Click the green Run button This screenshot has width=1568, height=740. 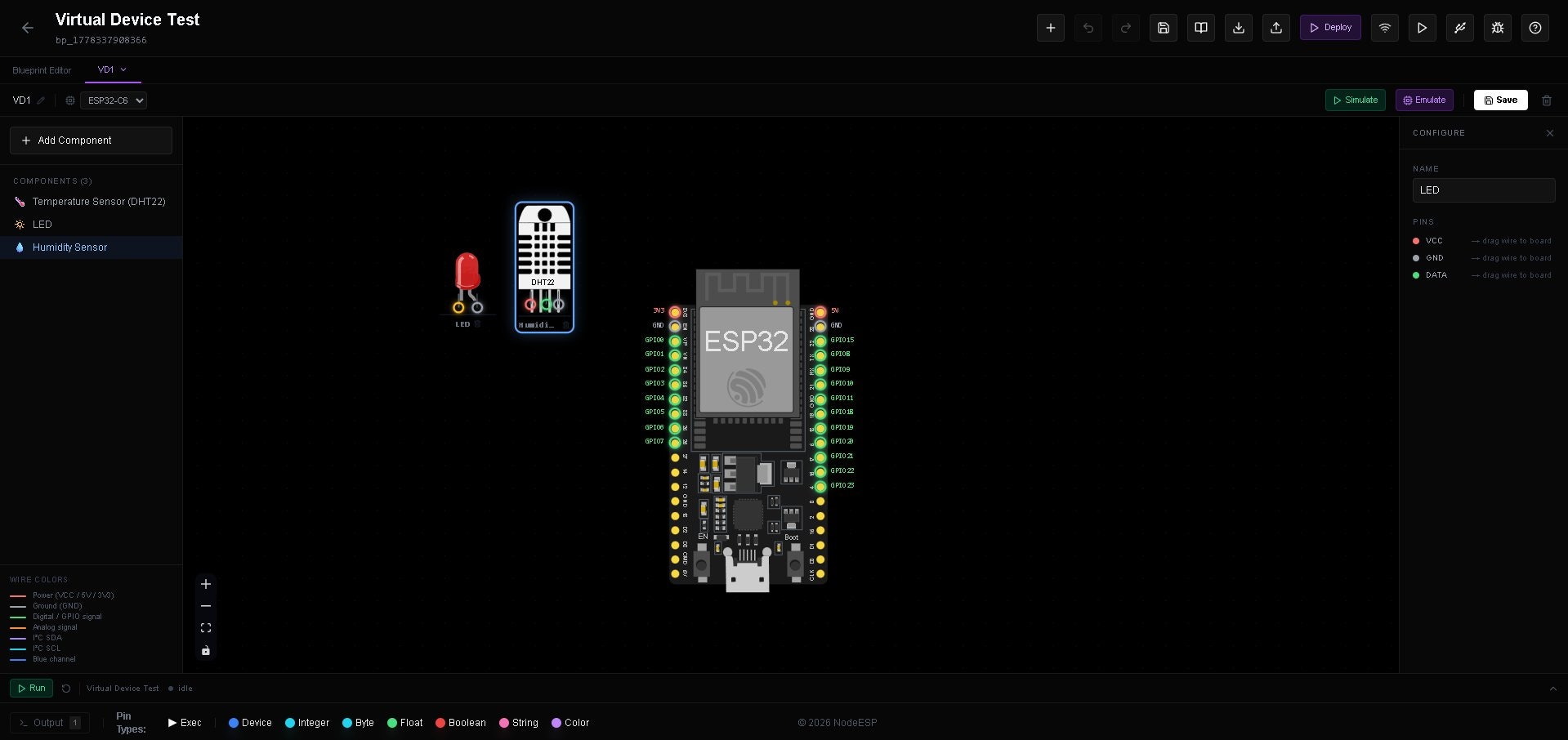[x=31, y=689]
